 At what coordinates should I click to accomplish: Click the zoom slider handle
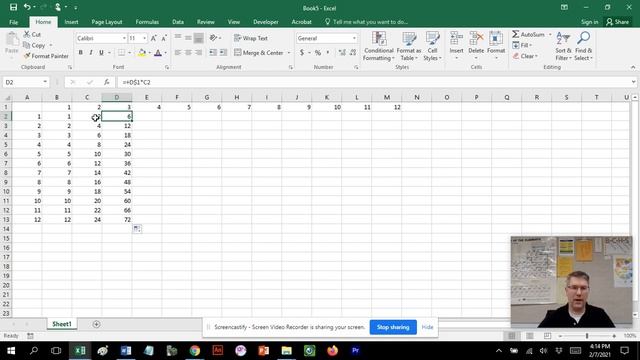click(587, 336)
